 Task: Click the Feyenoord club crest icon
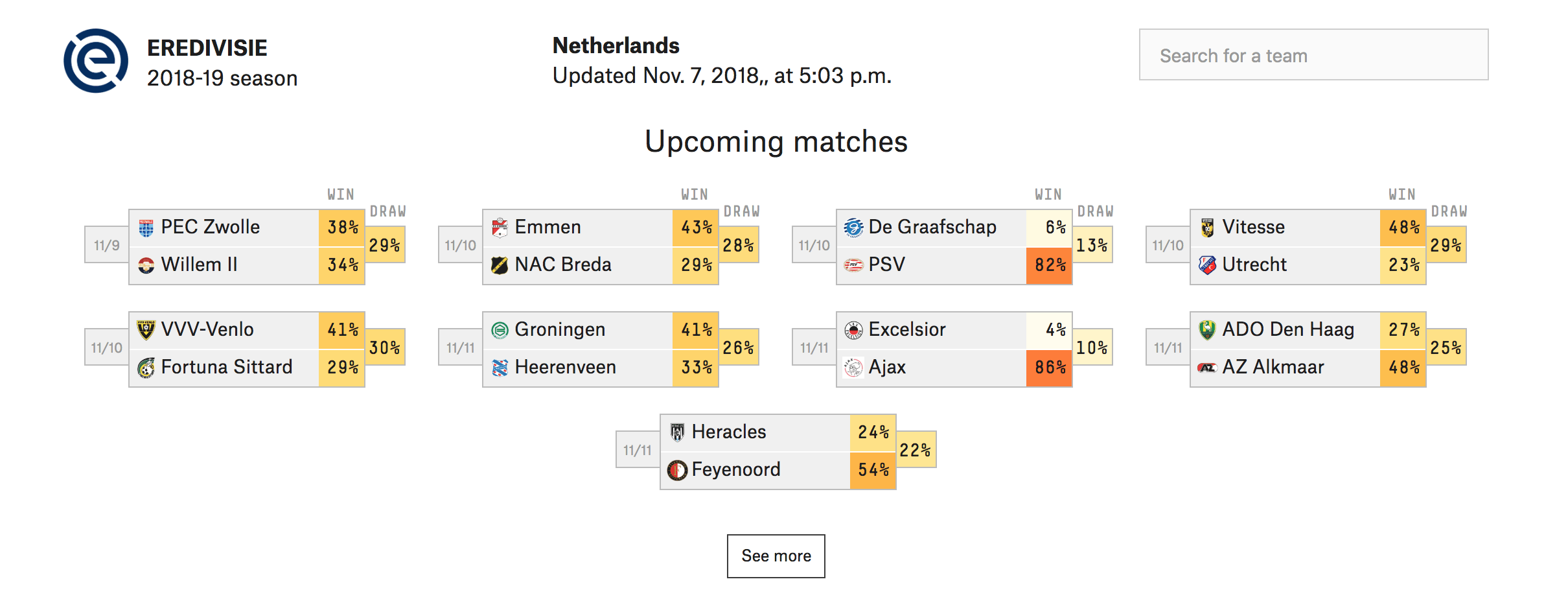tap(677, 470)
